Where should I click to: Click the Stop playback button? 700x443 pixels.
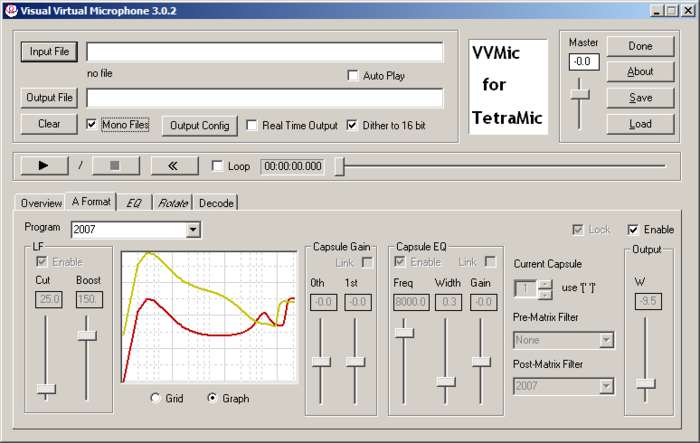(115, 166)
